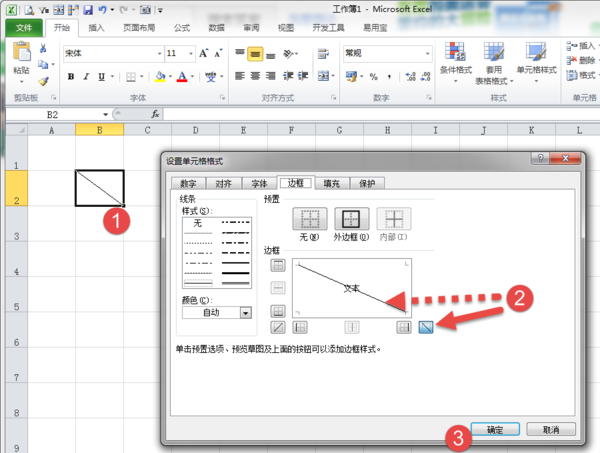Toggle Bold formatting in ribbon
Image resolution: width=600 pixels, height=453 pixels.
point(71,76)
